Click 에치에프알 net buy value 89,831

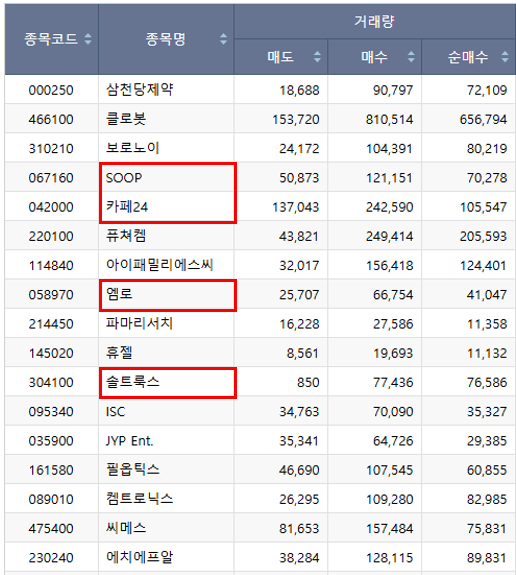tap(487, 558)
